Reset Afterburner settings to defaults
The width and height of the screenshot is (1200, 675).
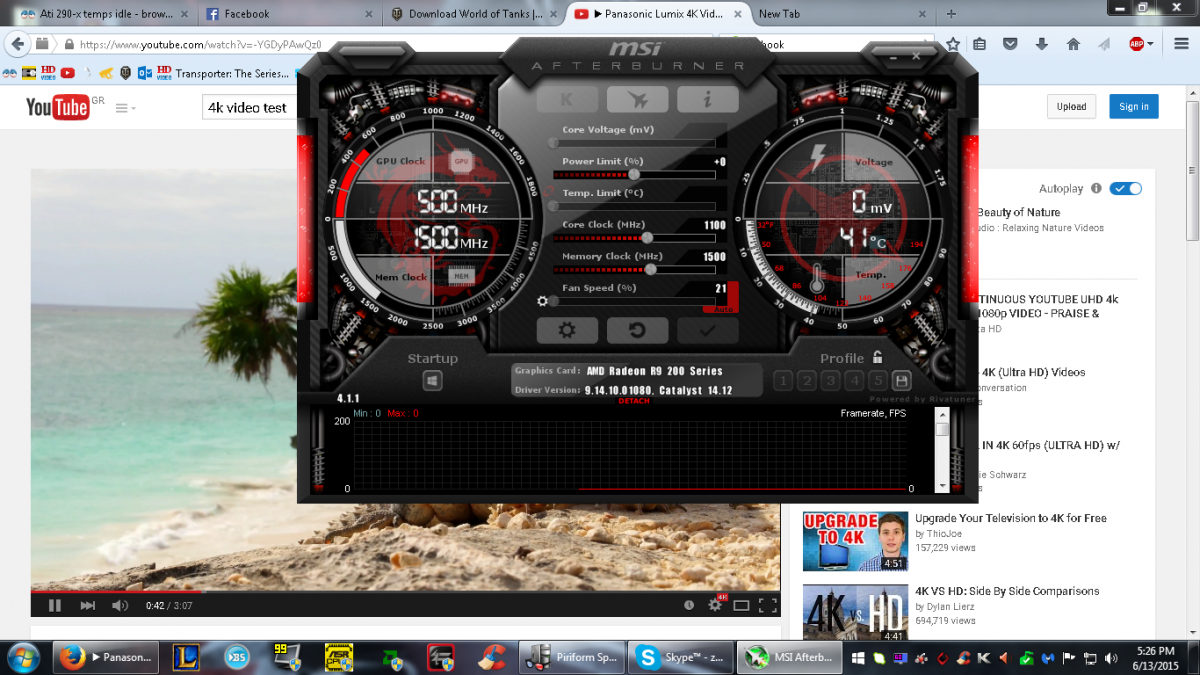point(637,330)
